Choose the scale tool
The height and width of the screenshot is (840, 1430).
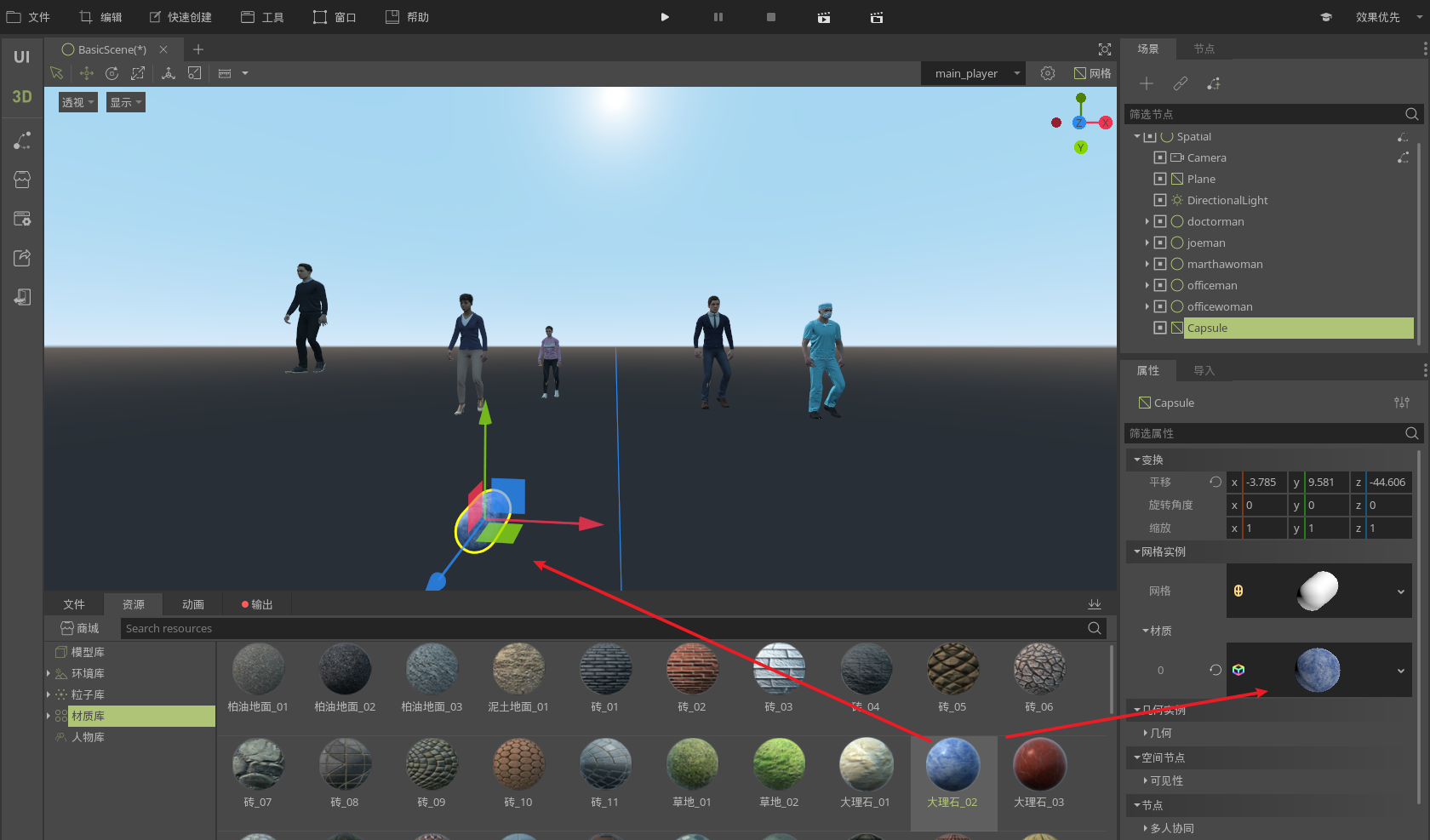click(x=138, y=73)
